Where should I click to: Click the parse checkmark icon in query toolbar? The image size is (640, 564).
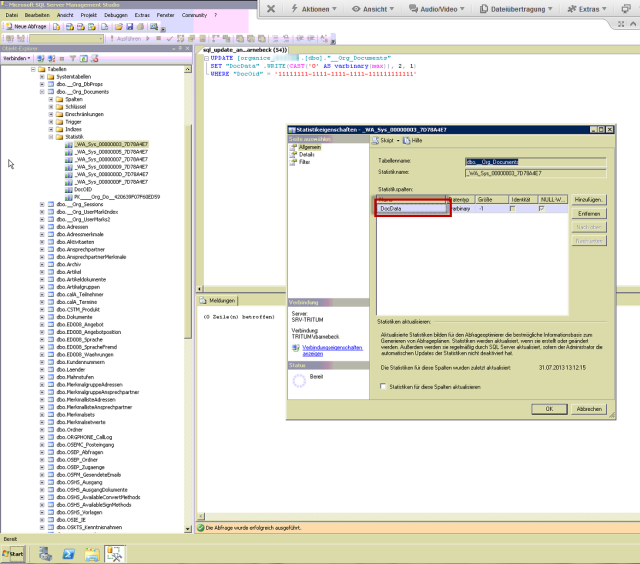pyautogui.click(x=170, y=39)
